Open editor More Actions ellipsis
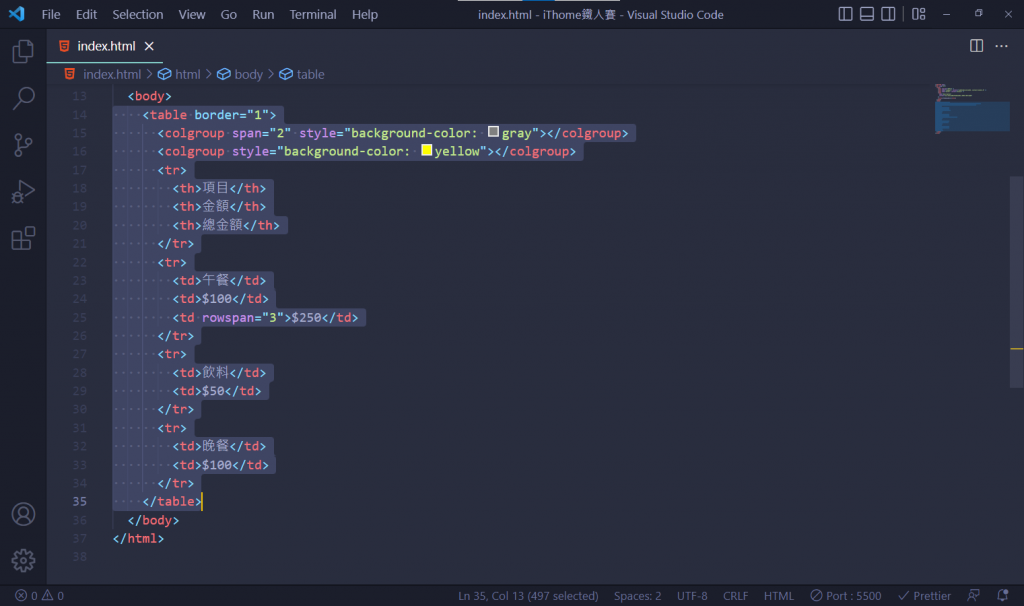This screenshot has height=606, width=1024. click(1001, 46)
